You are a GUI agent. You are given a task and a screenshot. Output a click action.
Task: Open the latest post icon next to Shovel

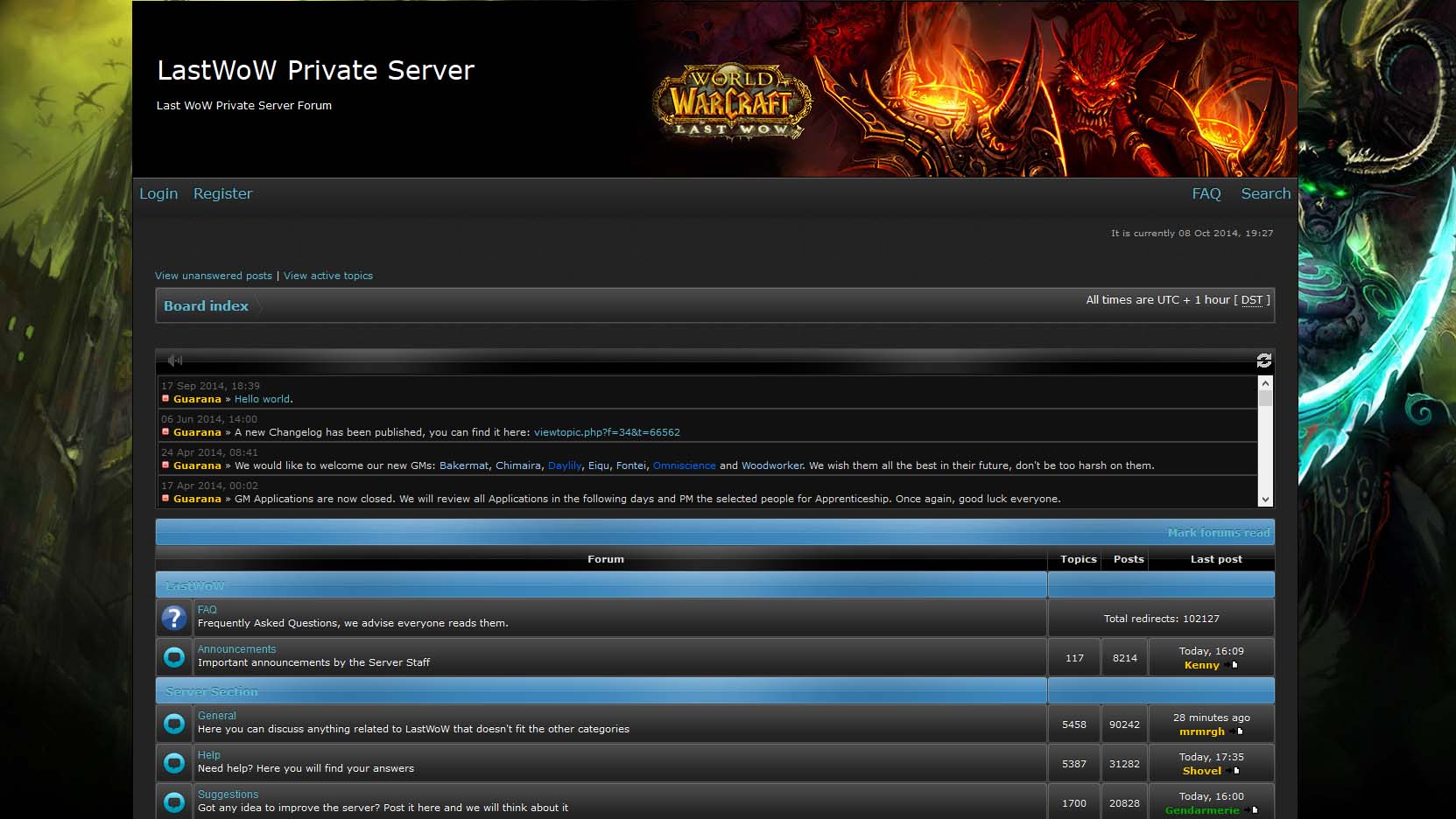pos(1234,771)
